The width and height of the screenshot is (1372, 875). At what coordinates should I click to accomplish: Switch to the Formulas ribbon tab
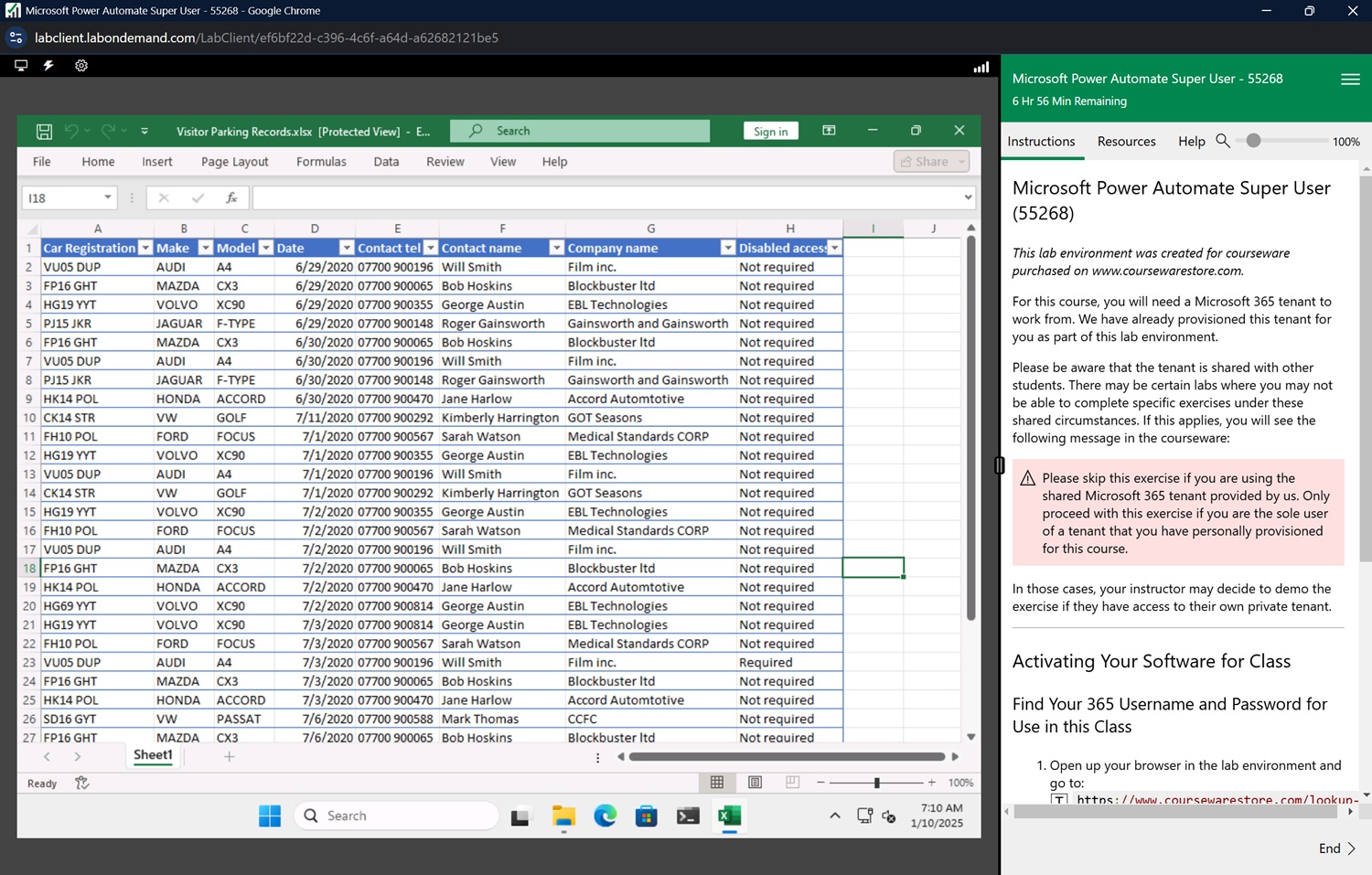[321, 162]
